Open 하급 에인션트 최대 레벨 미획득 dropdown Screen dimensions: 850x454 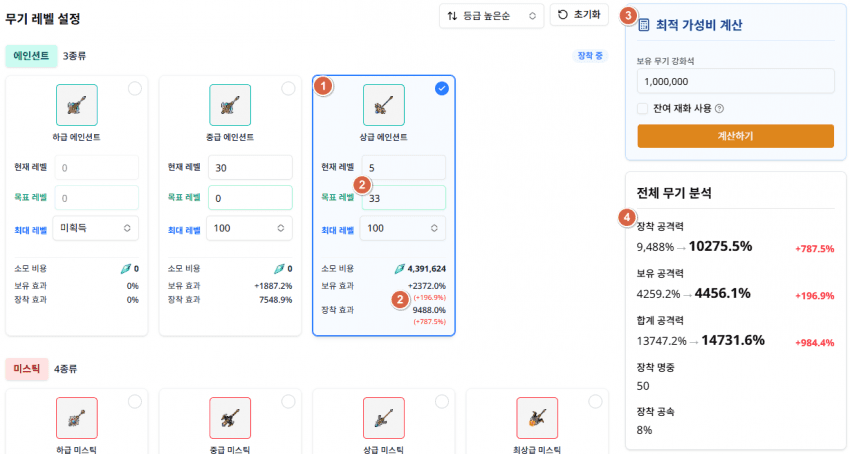(95, 228)
